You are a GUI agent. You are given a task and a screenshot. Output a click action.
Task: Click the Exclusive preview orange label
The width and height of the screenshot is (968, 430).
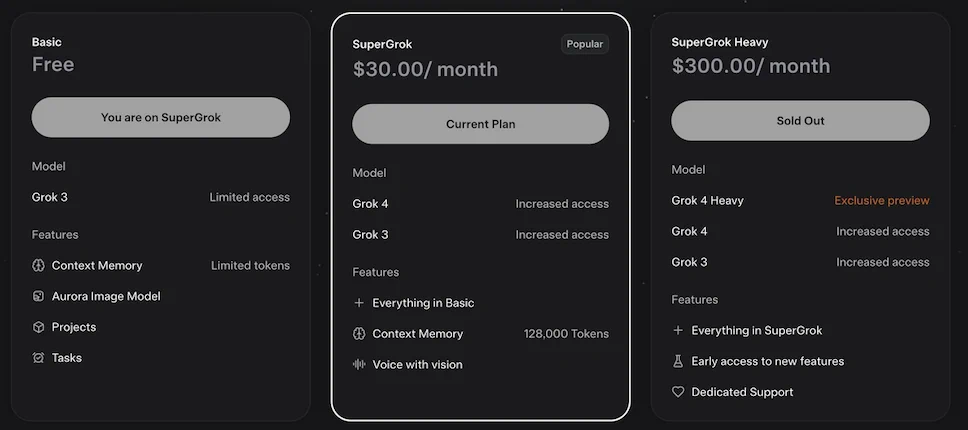(x=882, y=201)
